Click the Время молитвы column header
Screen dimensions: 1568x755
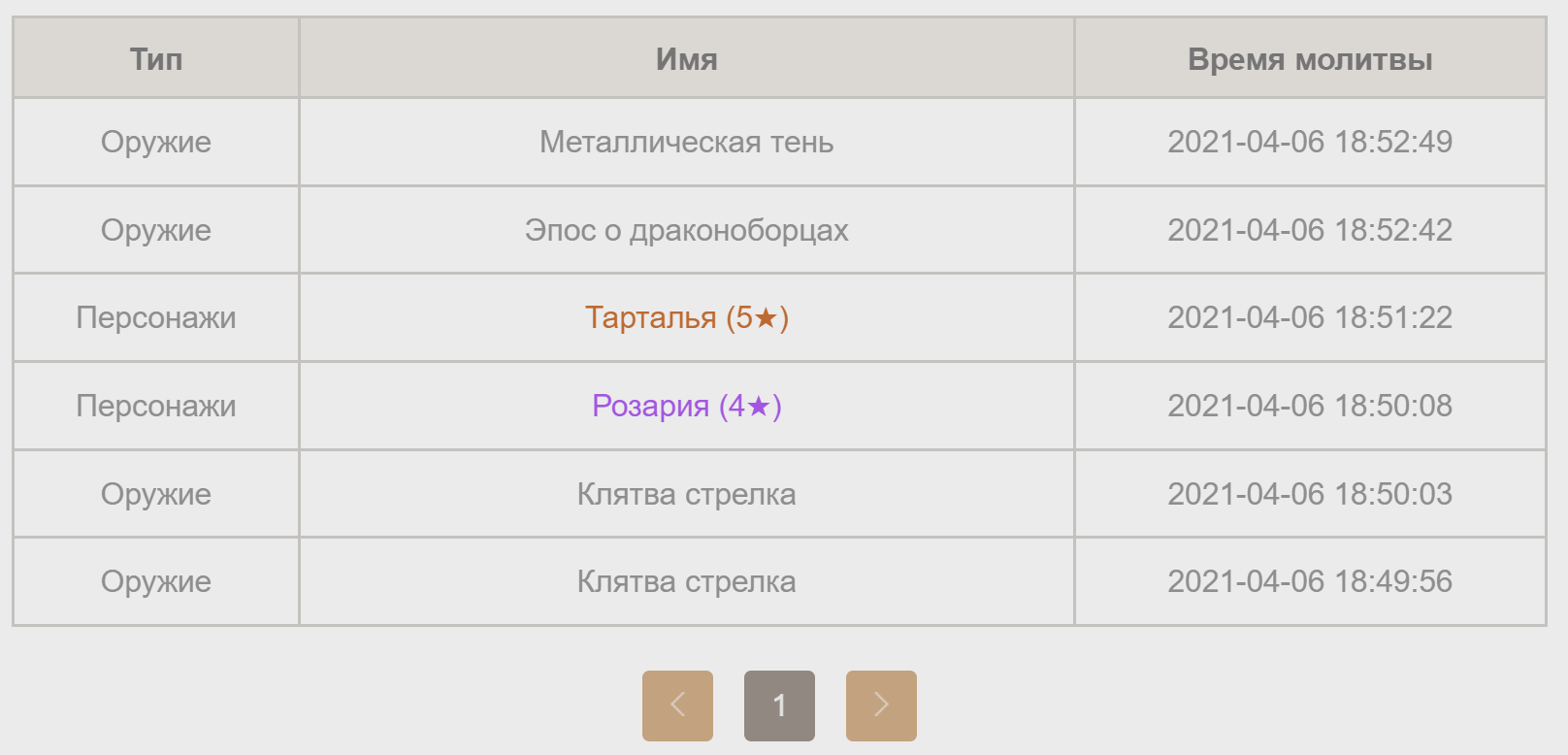point(1310,59)
